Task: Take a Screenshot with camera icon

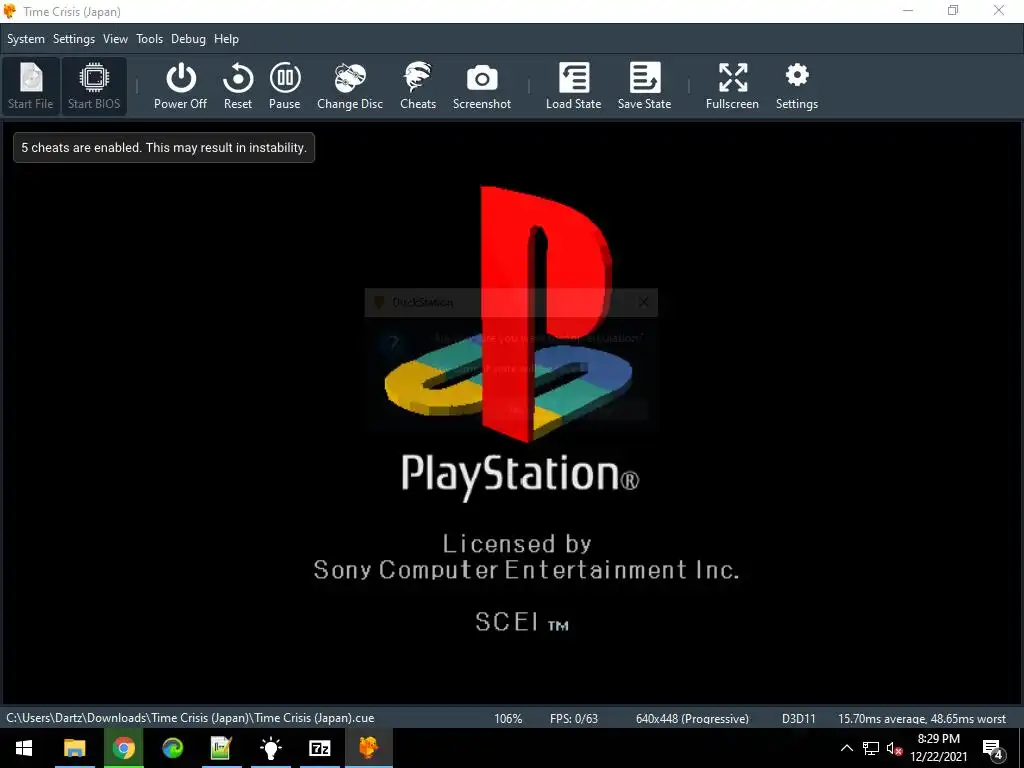Action: coord(482,86)
